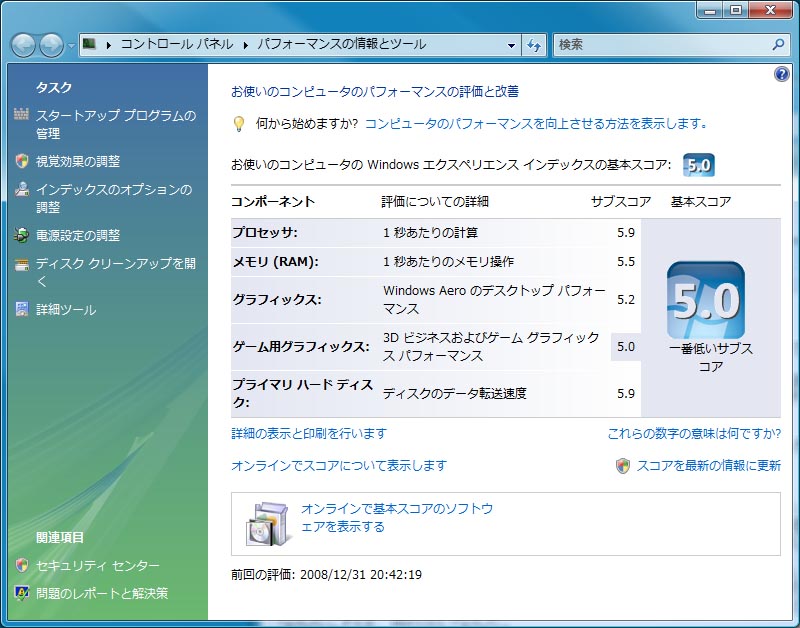Viewport: 800px width, 628px height.
Task: Click the computer icon in address bar
Action: [x=89, y=44]
